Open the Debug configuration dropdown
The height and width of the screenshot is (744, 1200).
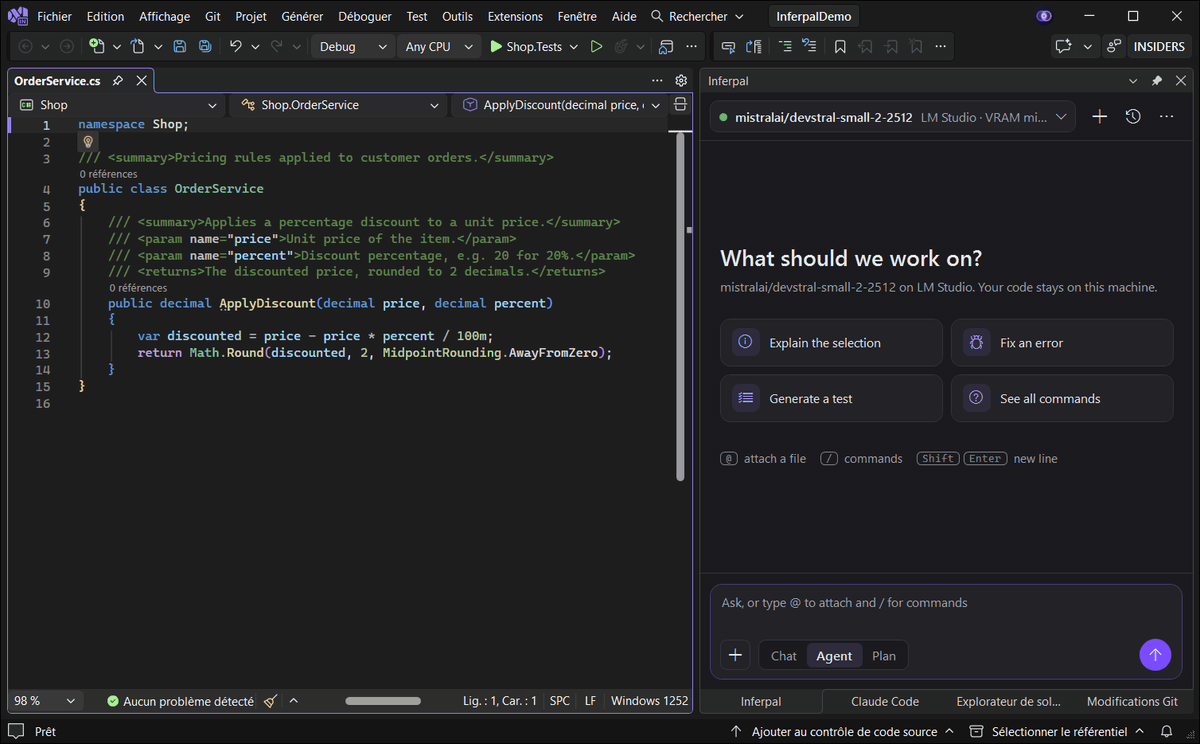pyautogui.click(x=353, y=46)
